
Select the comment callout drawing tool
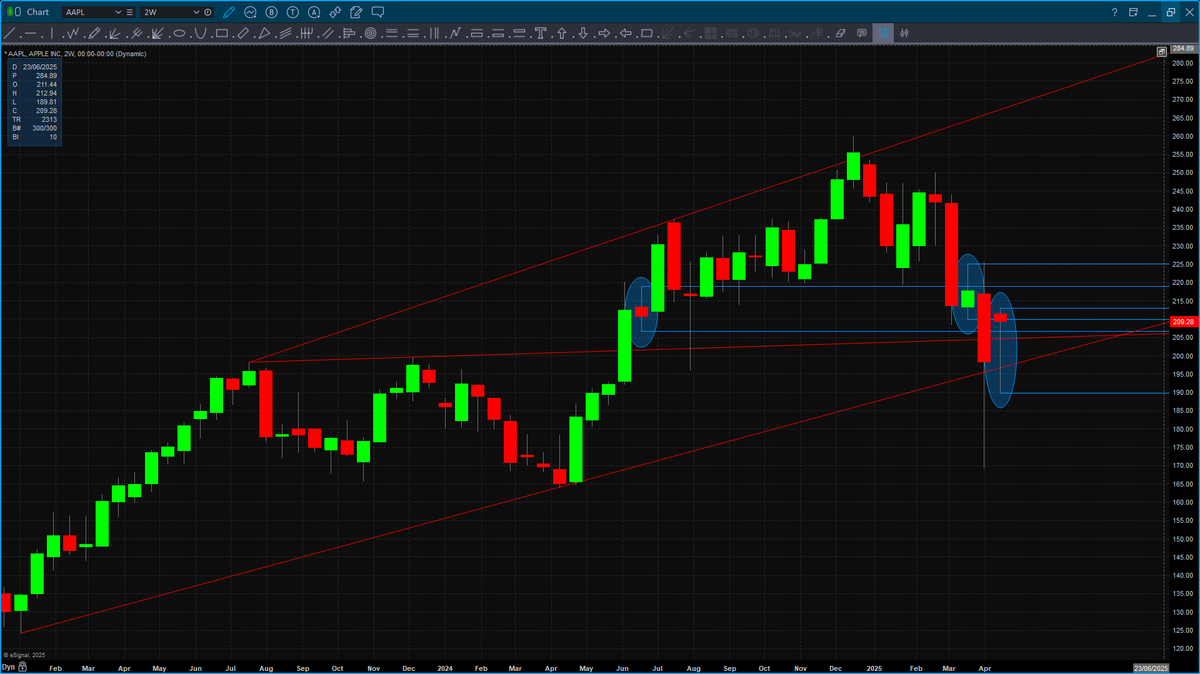point(862,33)
